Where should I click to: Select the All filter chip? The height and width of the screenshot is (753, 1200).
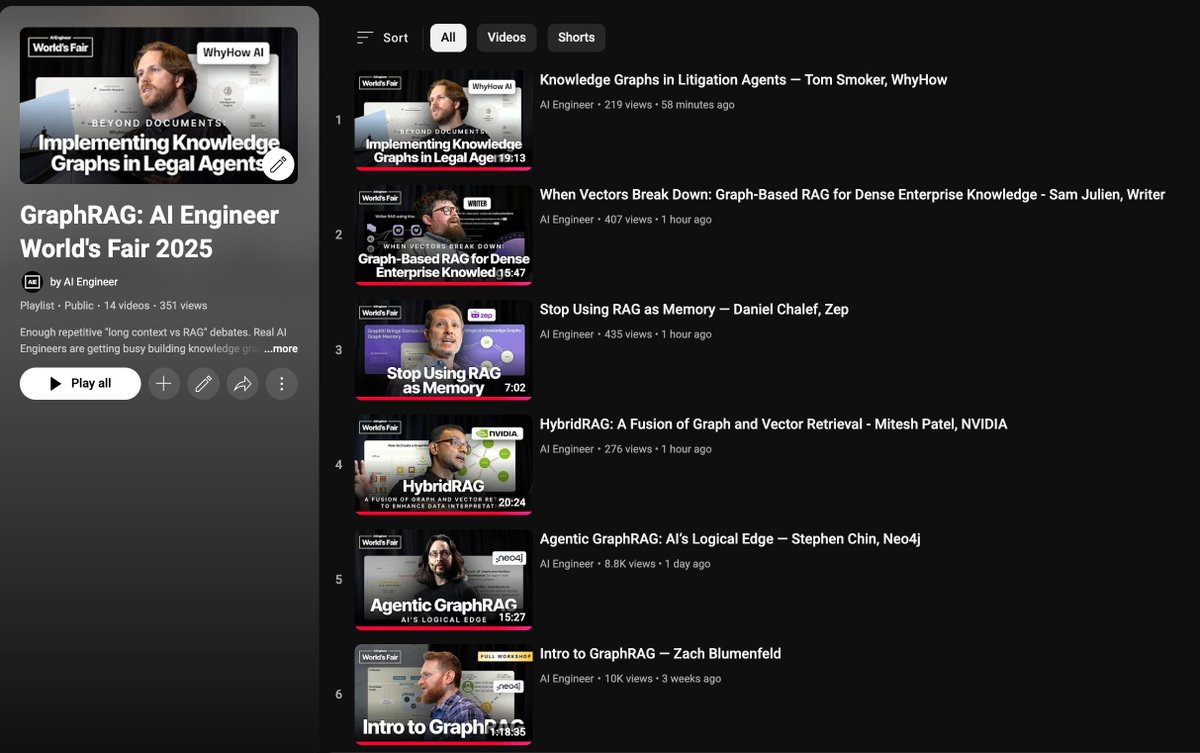pyautogui.click(x=448, y=38)
